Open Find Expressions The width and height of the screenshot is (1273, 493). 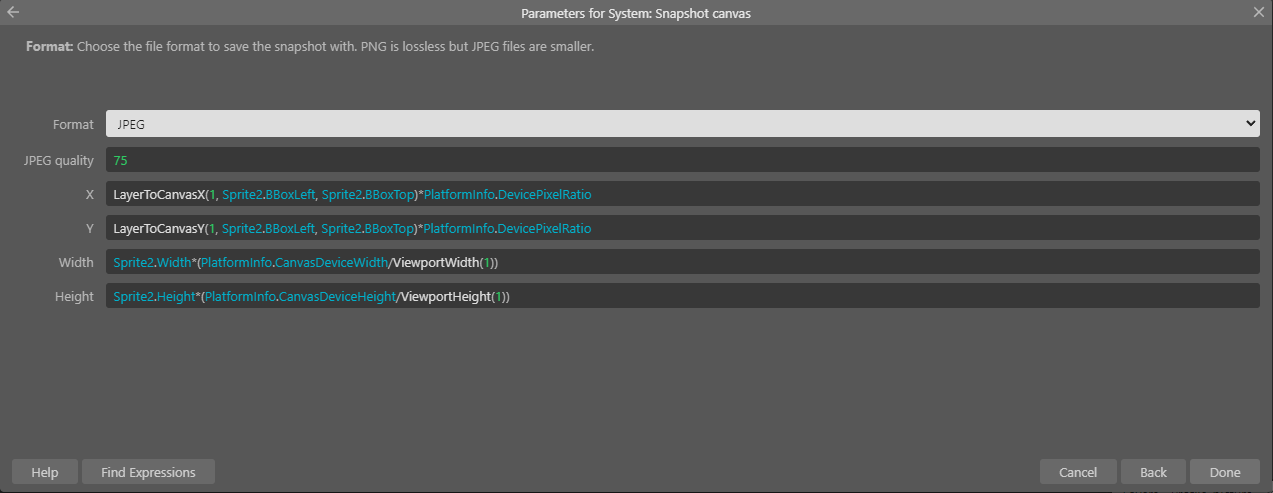(x=148, y=472)
